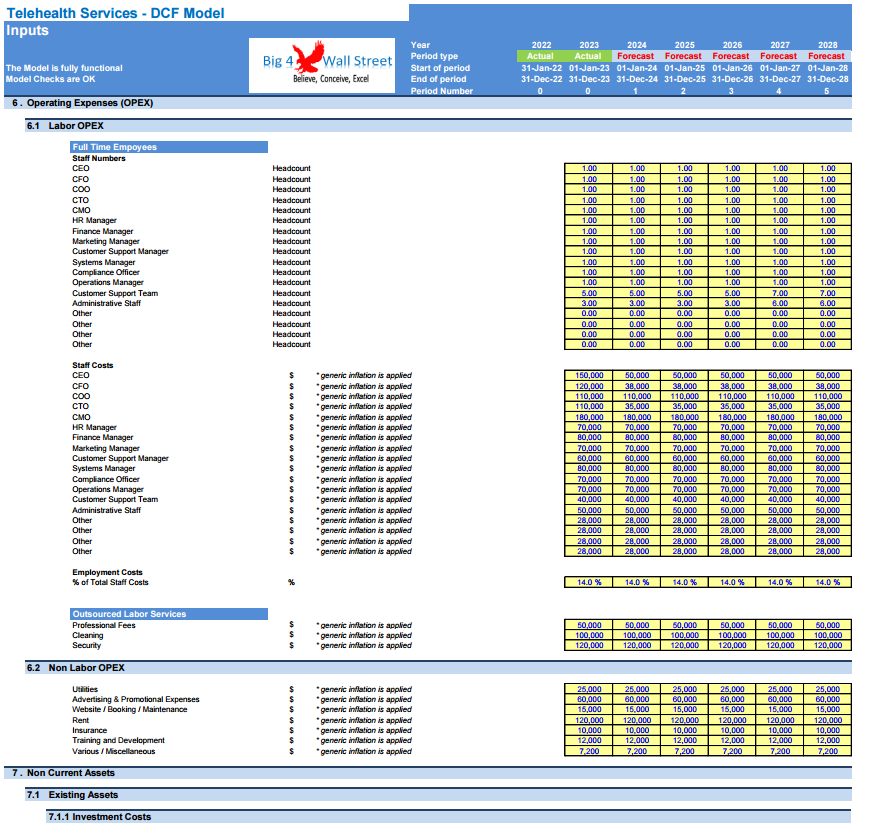The image size is (871, 828).
Task: Select CTO staff cost 110,000 for 2023
Action: [x=589, y=407]
